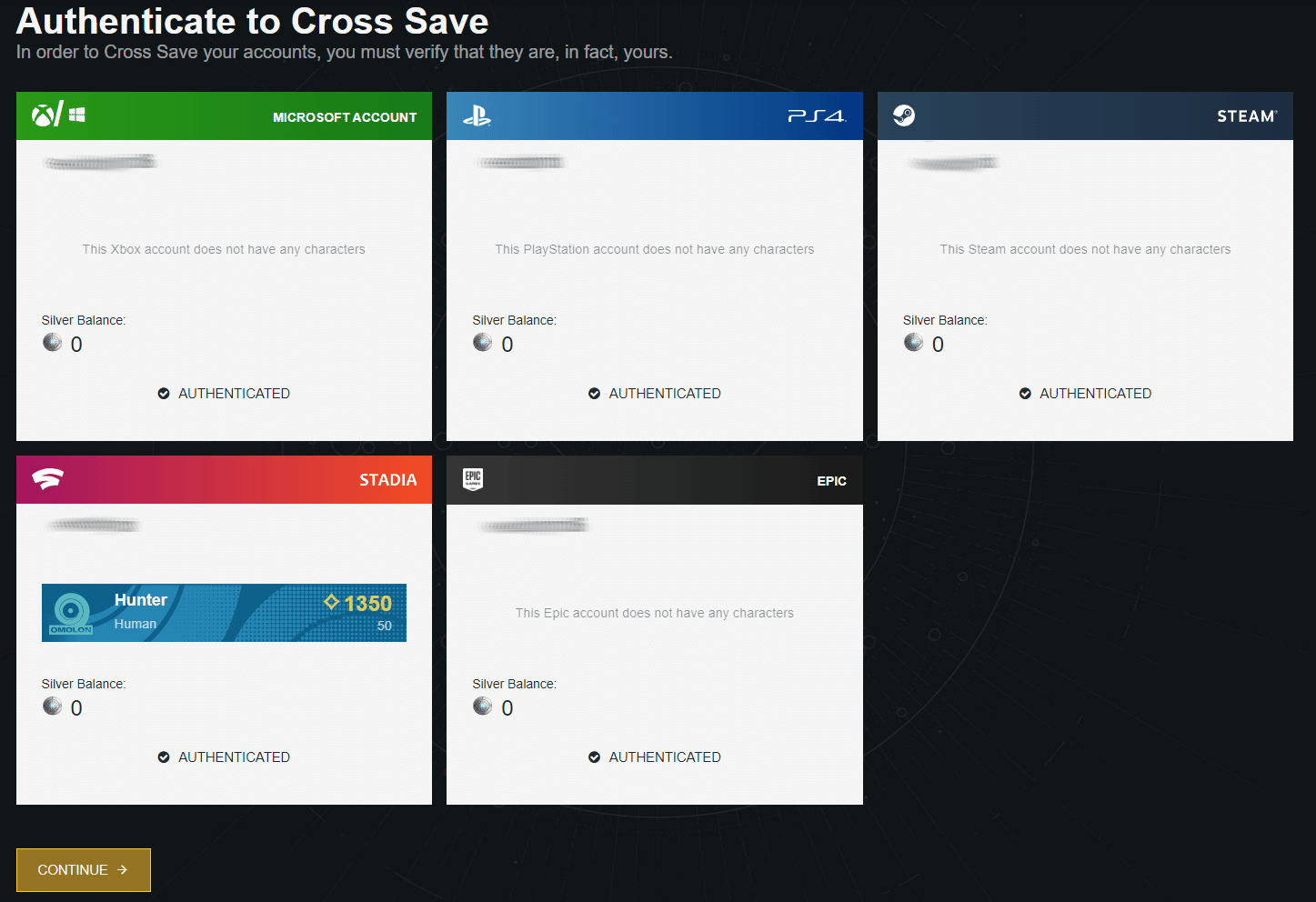Click the Stadia logo icon

tap(47, 479)
